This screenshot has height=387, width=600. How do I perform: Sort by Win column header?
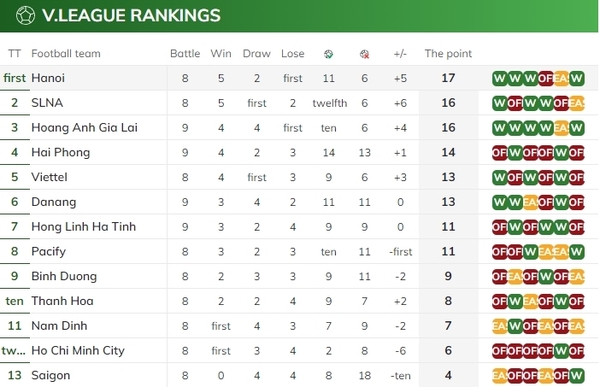click(x=221, y=54)
